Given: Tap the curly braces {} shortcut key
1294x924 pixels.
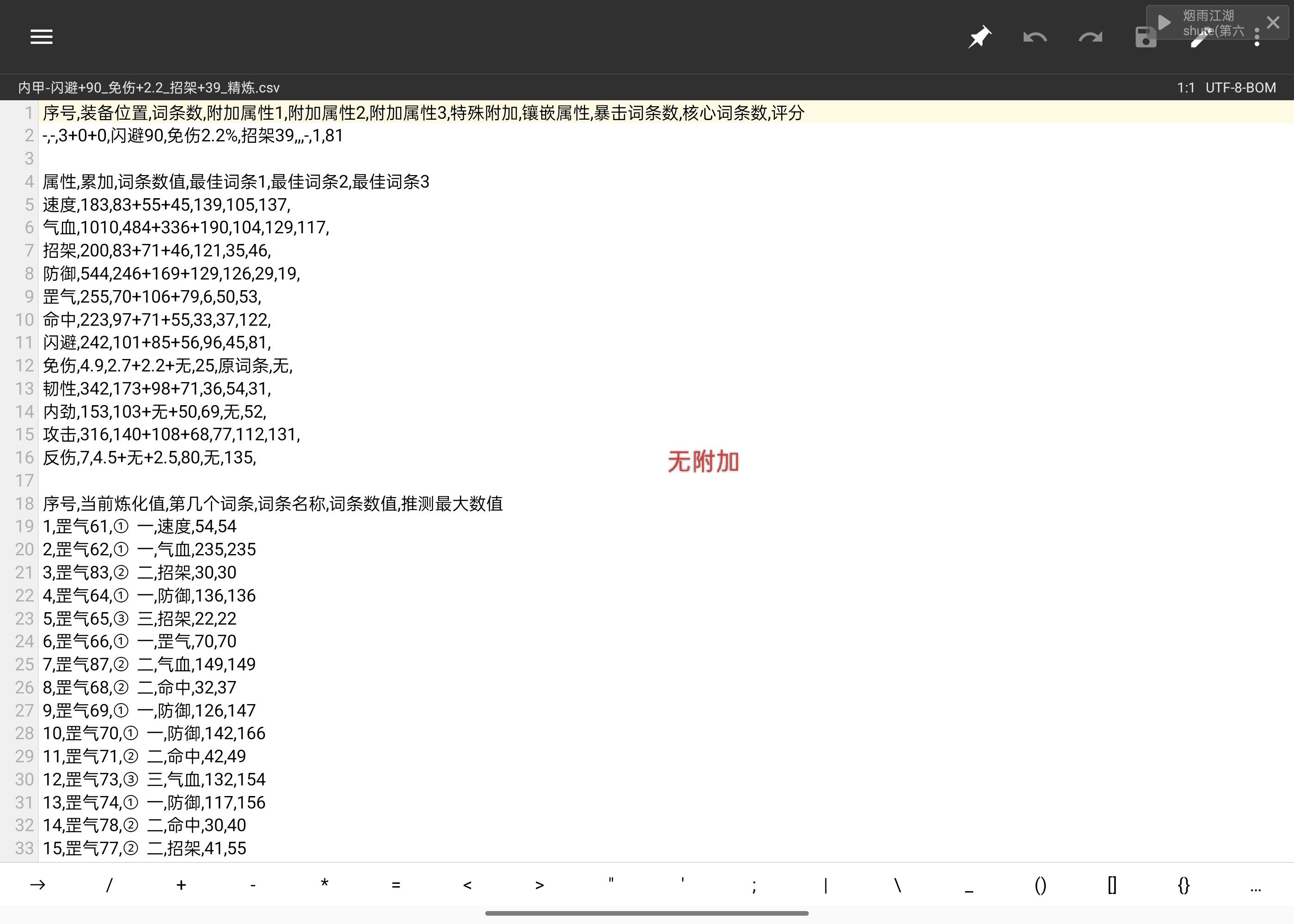Looking at the screenshot, I should pyautogui.click(x=1184, y=885).
